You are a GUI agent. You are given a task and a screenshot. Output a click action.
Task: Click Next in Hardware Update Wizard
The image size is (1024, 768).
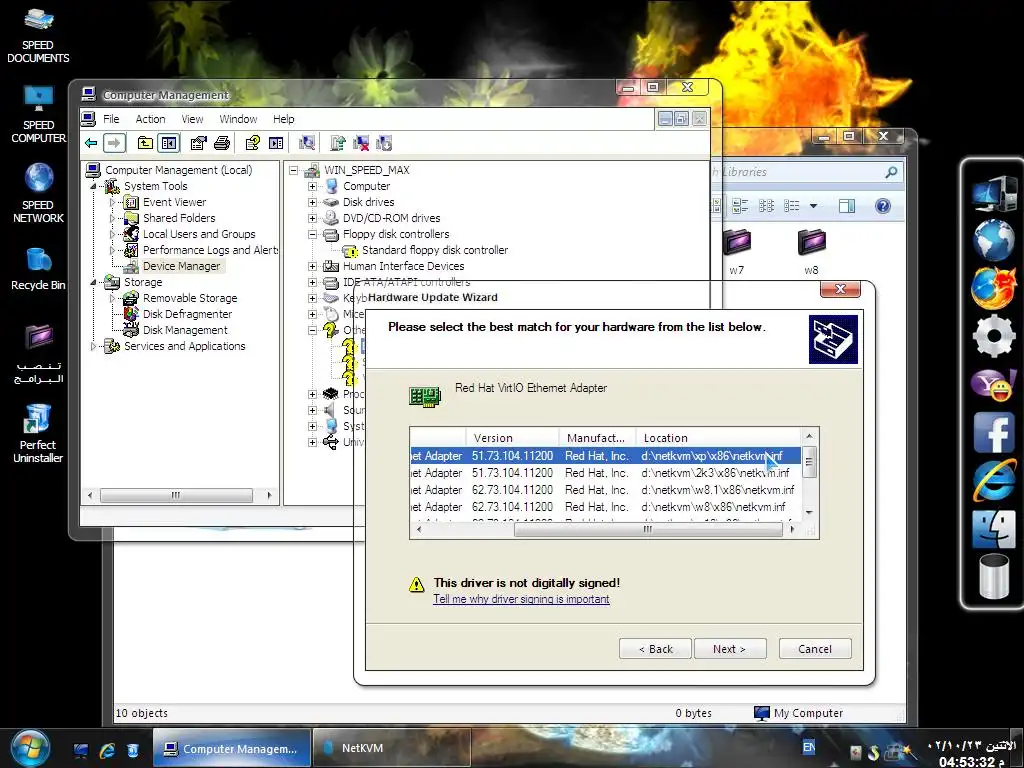pyautogui.click(x=729, y=649)
